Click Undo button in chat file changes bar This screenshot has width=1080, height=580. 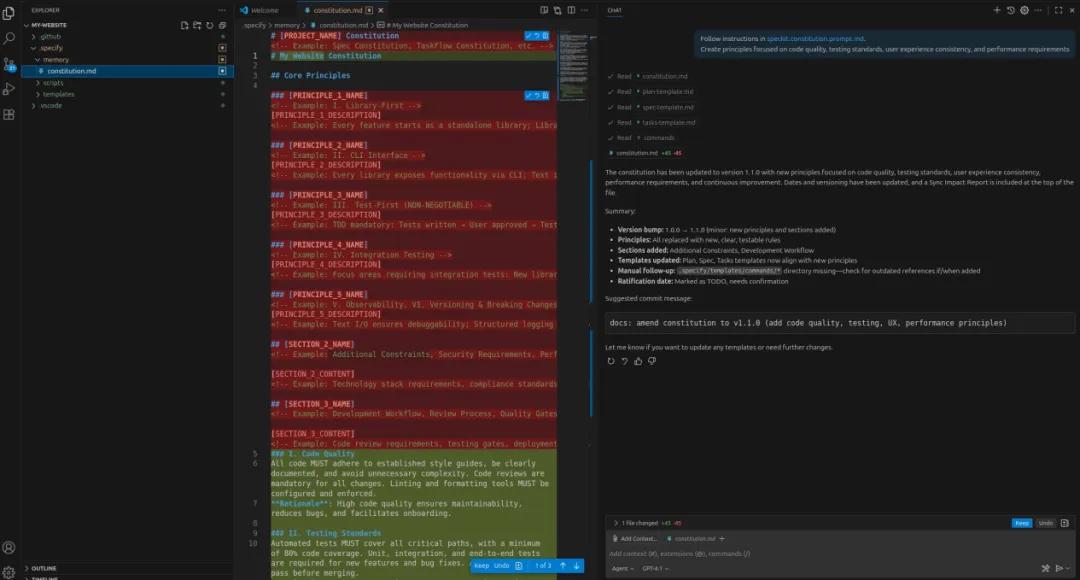[1045, 523]
